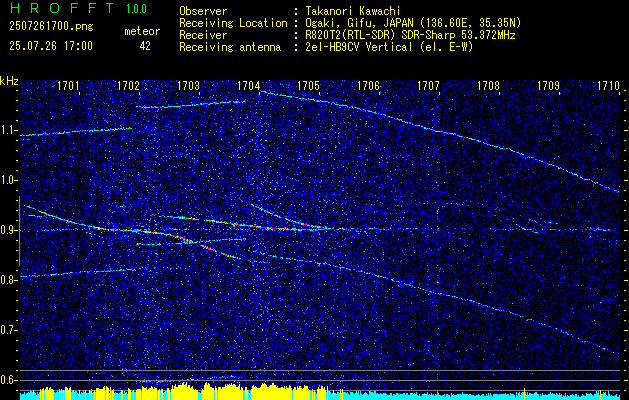Click the 1707 time marker
This screenshot has height=400, width=629.
[428, 86]
